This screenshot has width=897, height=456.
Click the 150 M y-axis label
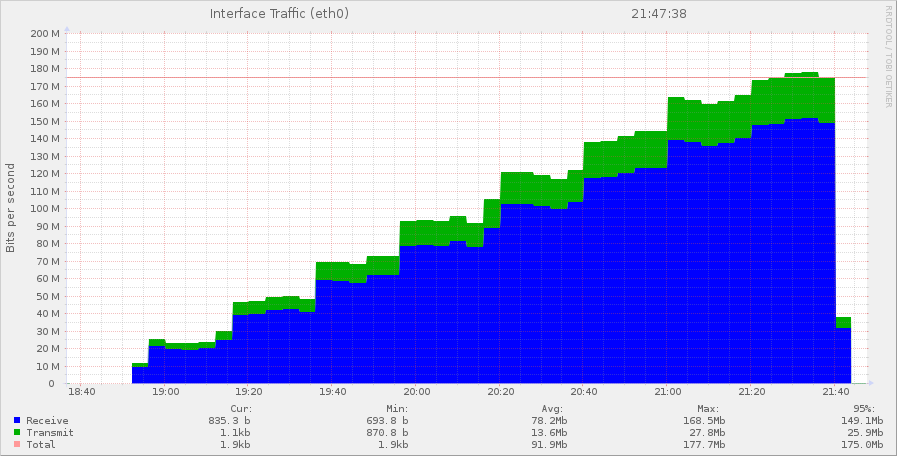(x=45, y=121)
